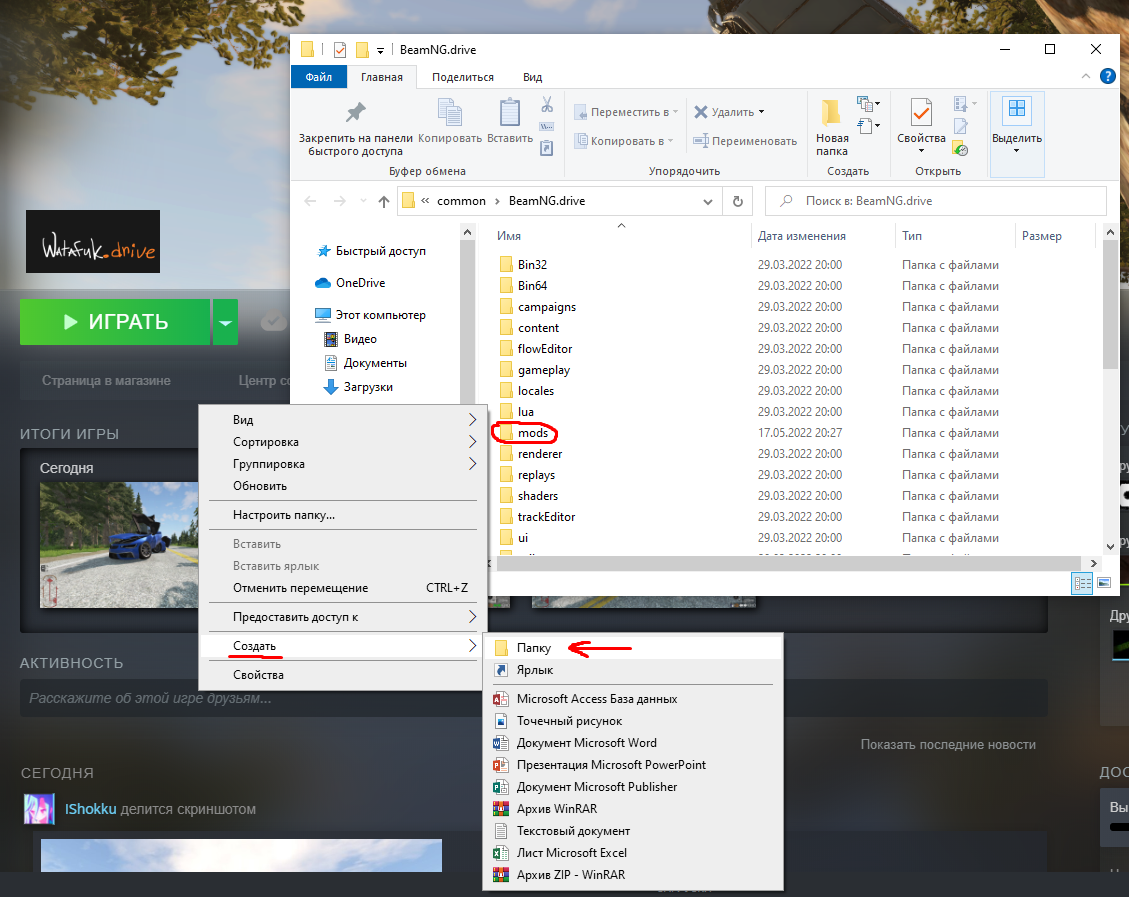The image size is (1129, 897).
Task: Choose Отменить перемещение in context menu
Action: (342, 588)
